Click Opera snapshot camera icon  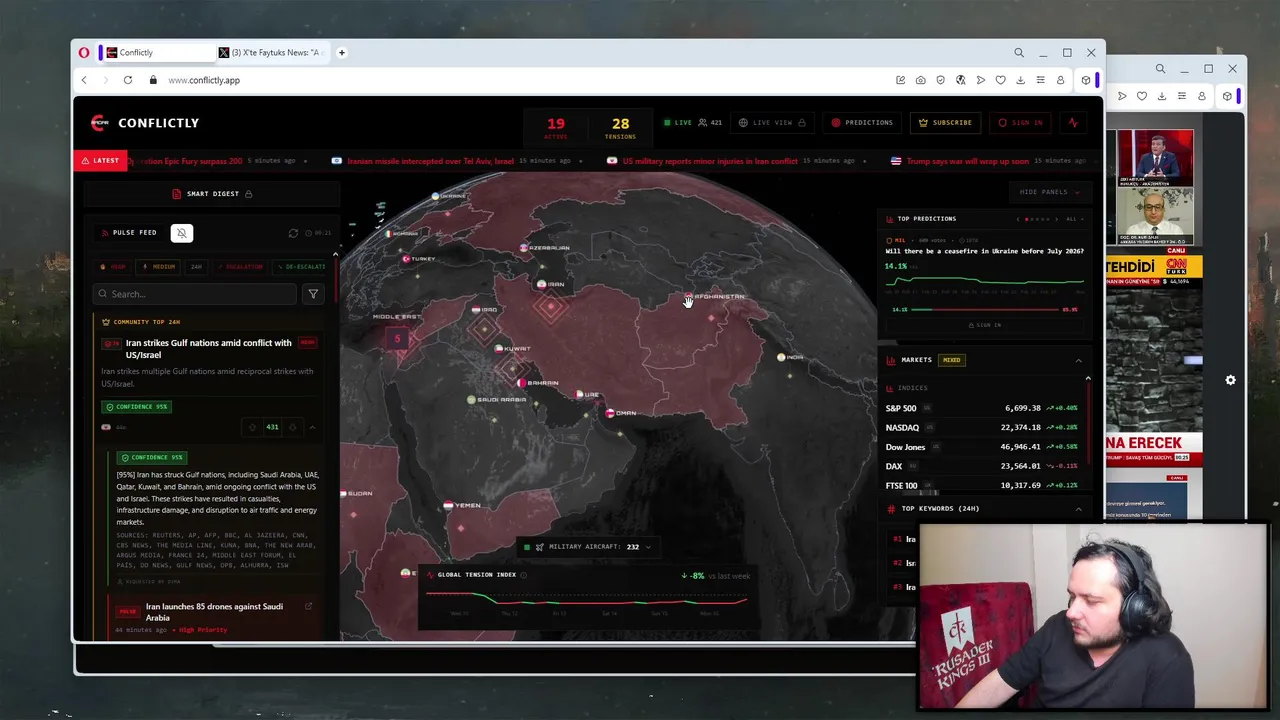click(x=920, y=80)
